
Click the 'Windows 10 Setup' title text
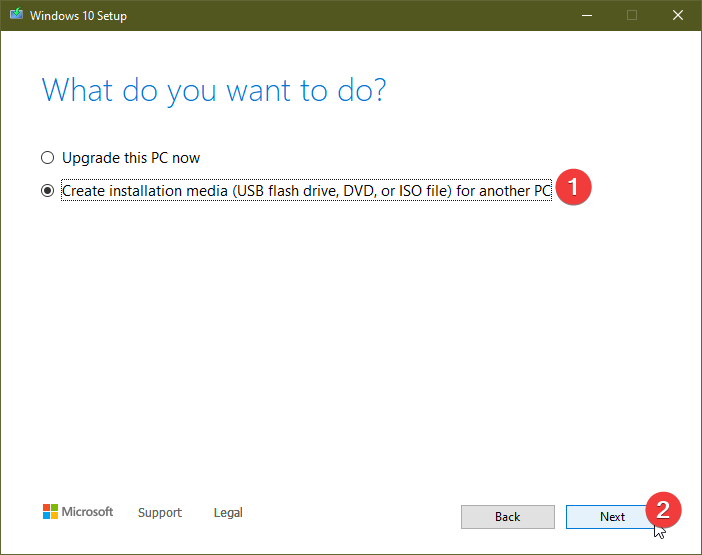pyautogui.click(x=78, y=16)
